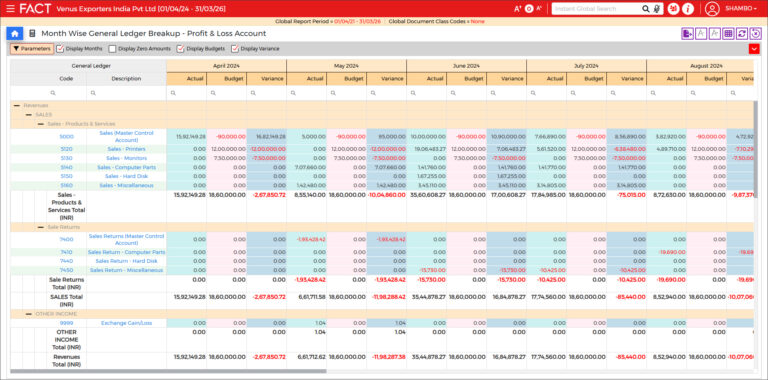Click the info icon in header

point(688,9)
